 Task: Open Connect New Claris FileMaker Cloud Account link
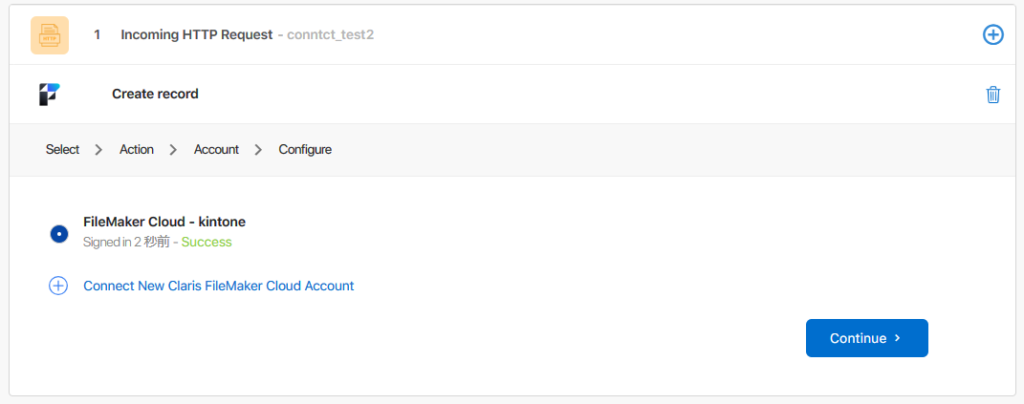click(x=218, y=286)
